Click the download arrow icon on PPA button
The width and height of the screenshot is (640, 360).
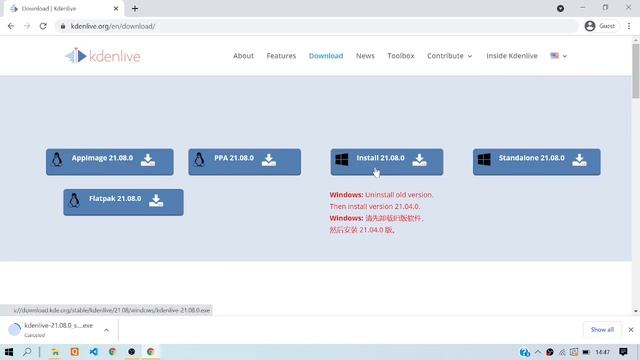pos(269,160)
